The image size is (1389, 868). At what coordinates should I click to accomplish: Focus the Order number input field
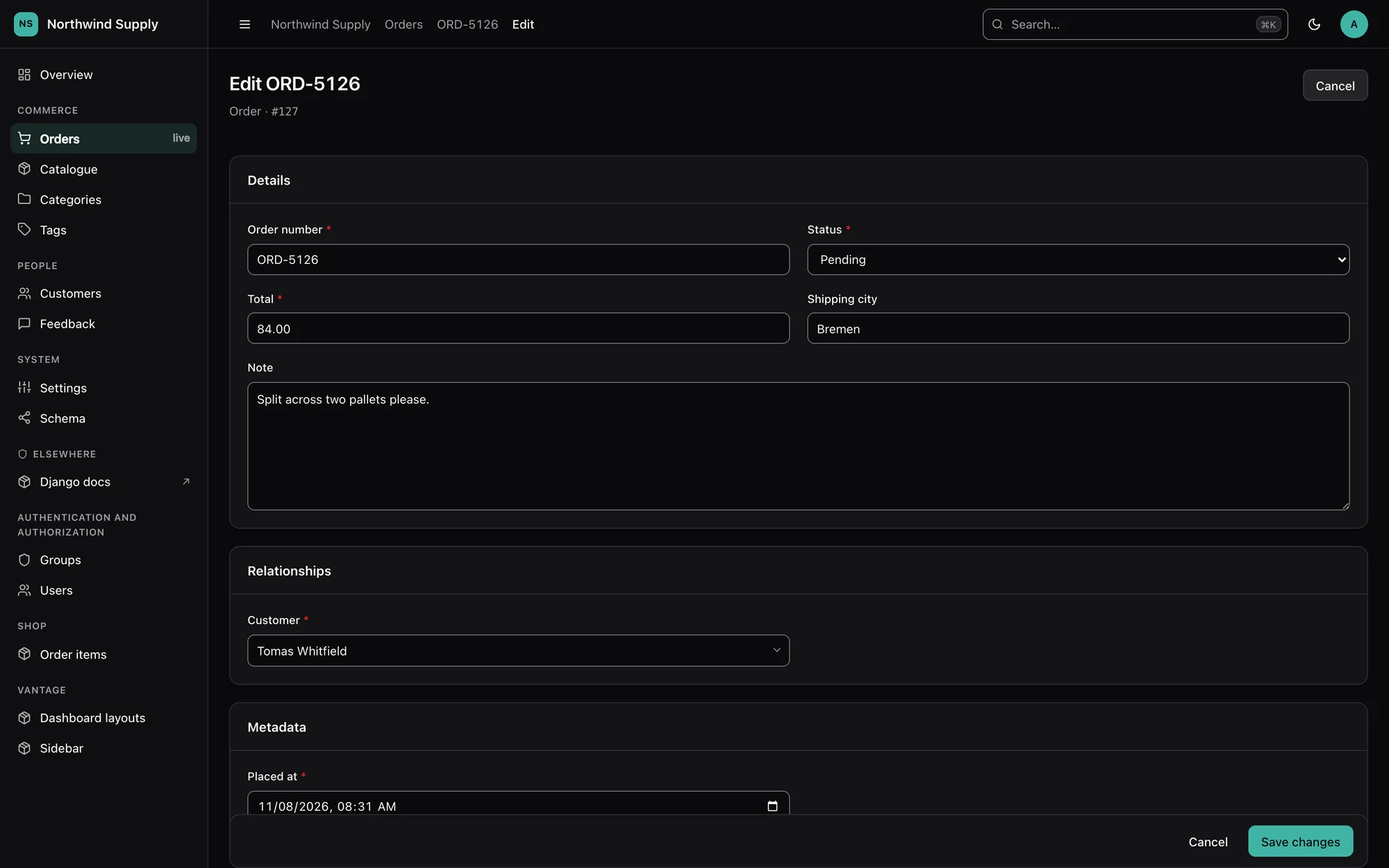[518, 260]
